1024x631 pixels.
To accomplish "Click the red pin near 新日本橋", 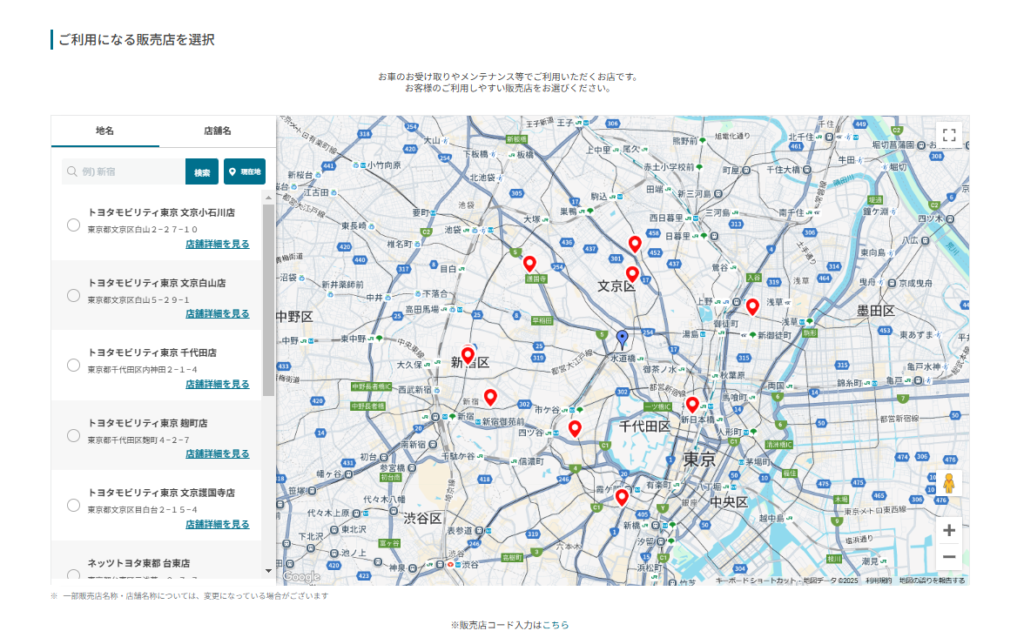I will [x=692, y=405].
